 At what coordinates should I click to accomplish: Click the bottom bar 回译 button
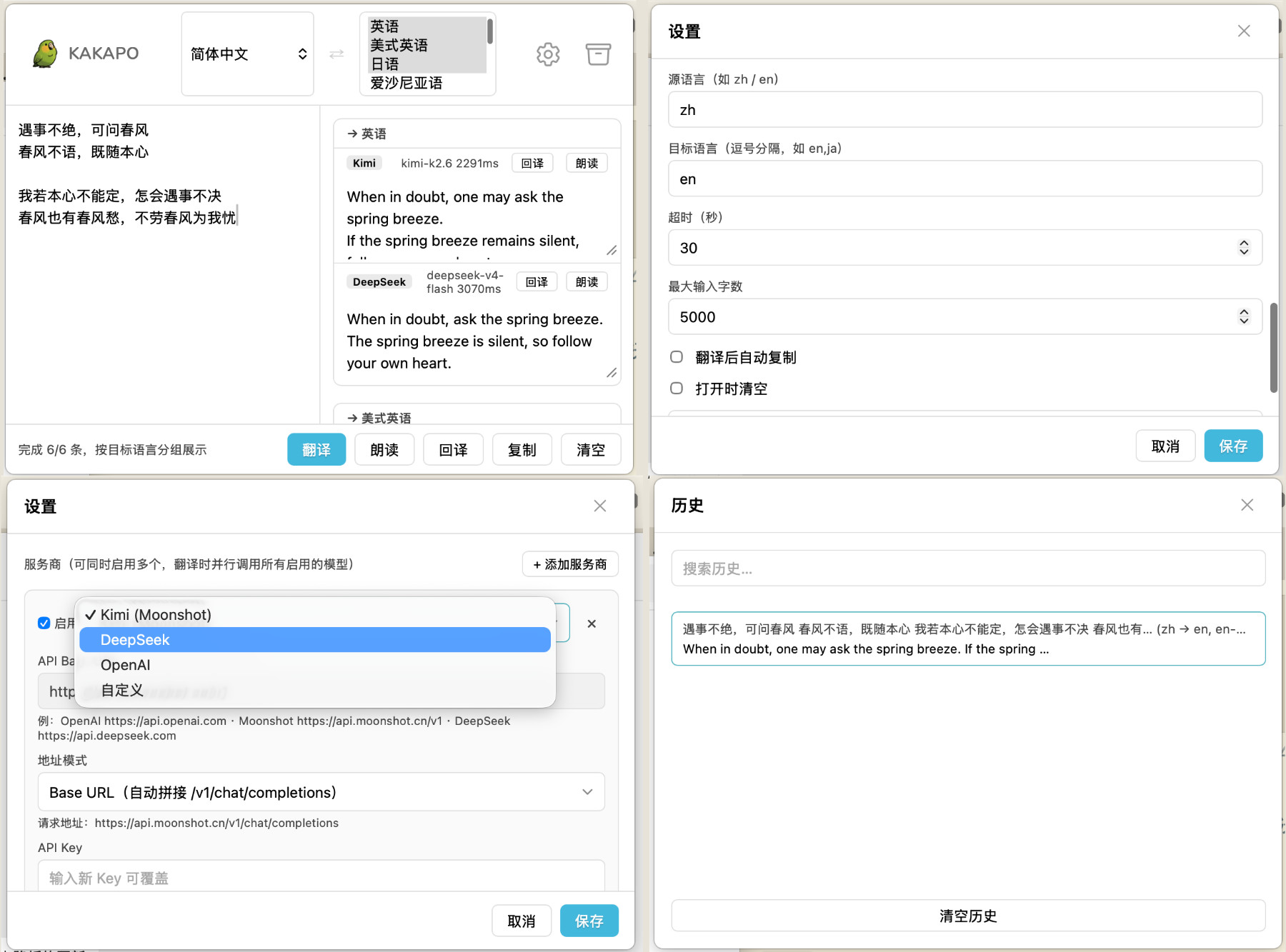(x=453, y=450)
